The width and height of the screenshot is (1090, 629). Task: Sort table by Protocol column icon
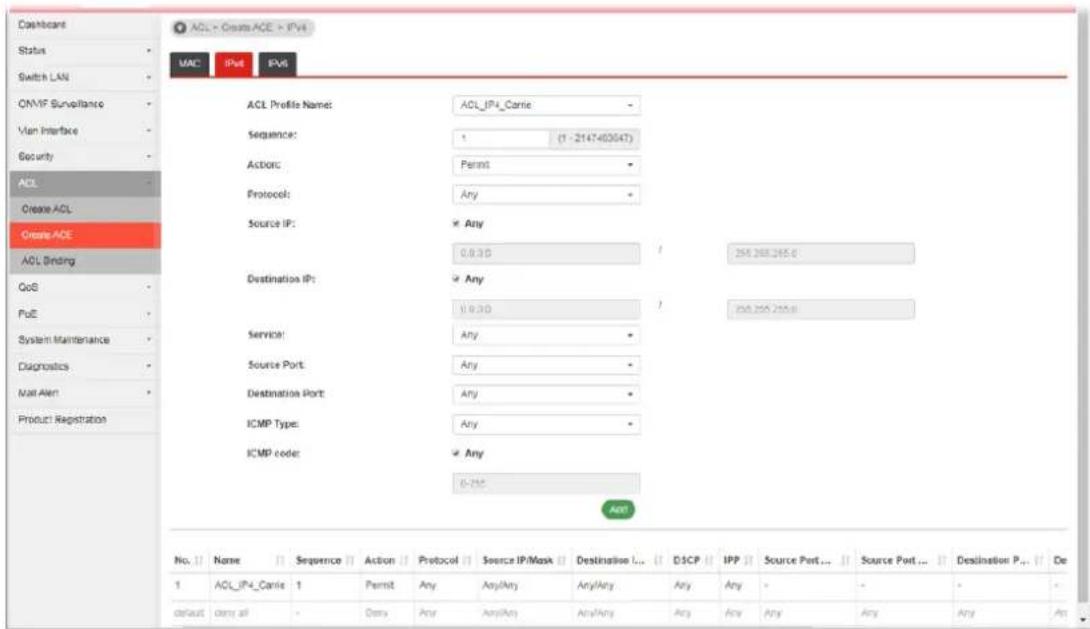pos(467,560)
